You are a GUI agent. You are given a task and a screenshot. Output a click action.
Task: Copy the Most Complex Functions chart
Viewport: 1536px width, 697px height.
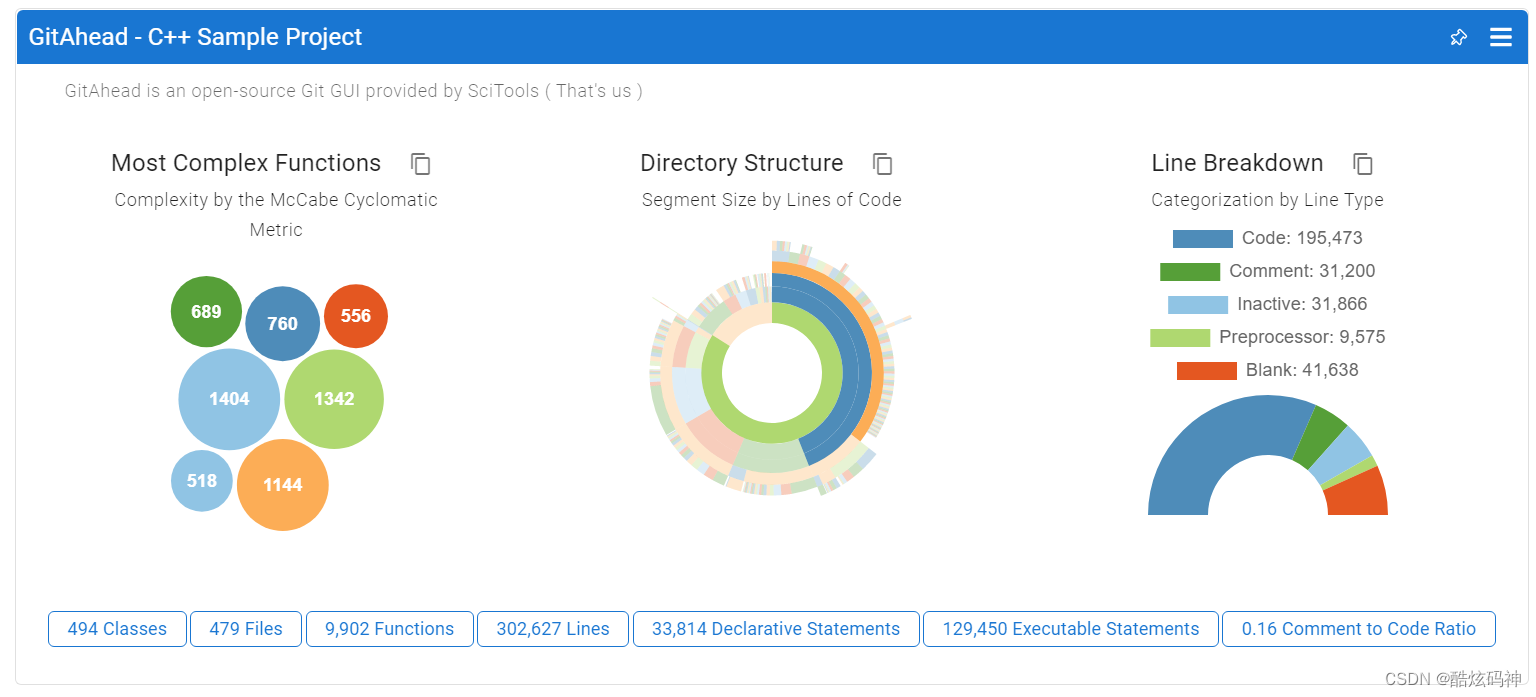(421, 164)
